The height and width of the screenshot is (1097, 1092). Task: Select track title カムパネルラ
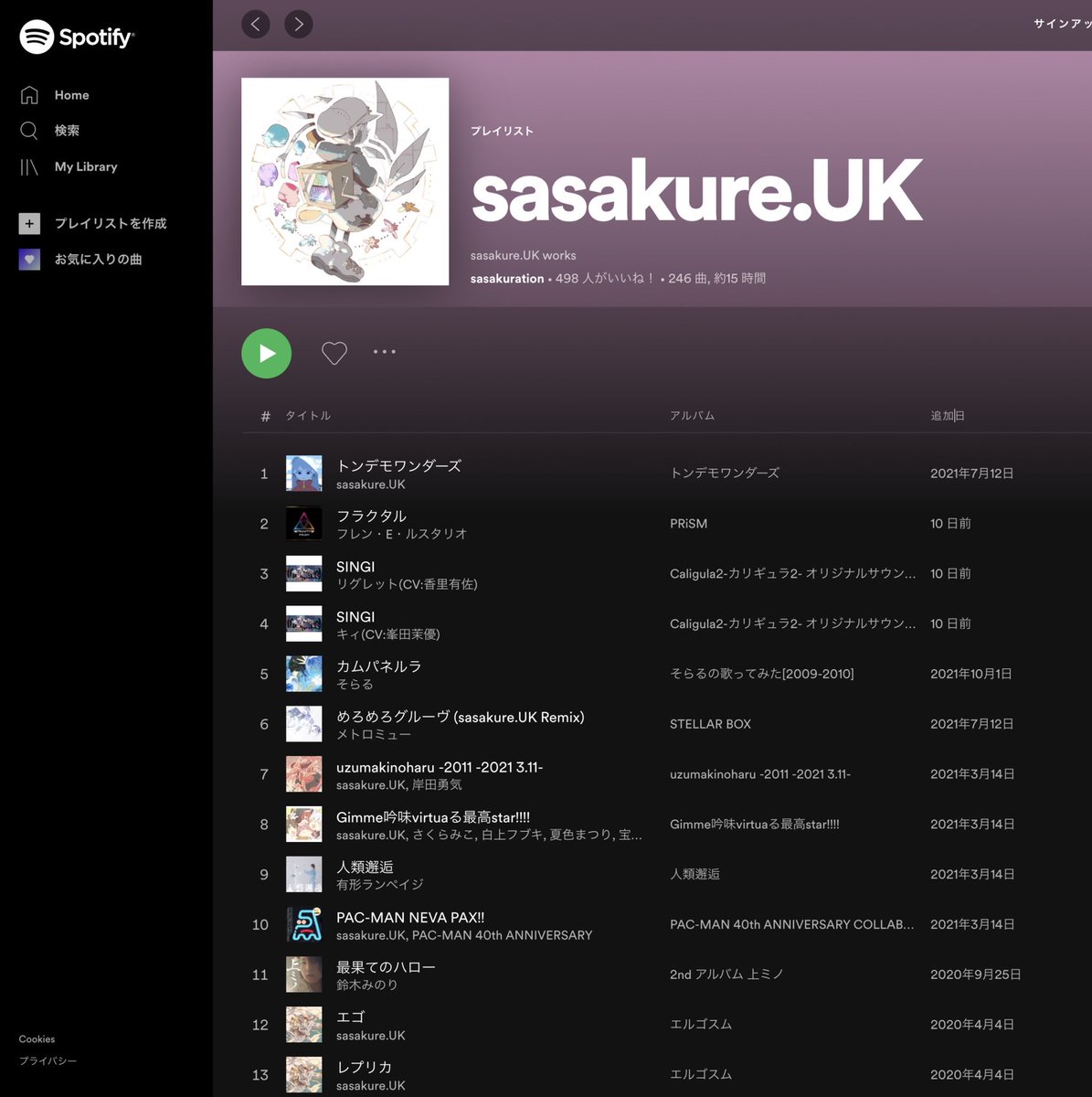378,666
